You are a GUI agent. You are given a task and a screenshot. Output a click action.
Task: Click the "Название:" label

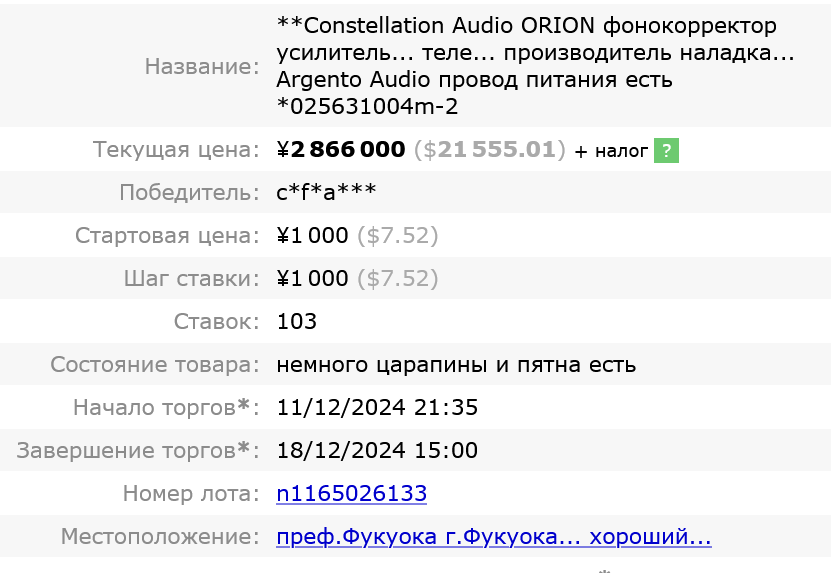pos(202,66)
